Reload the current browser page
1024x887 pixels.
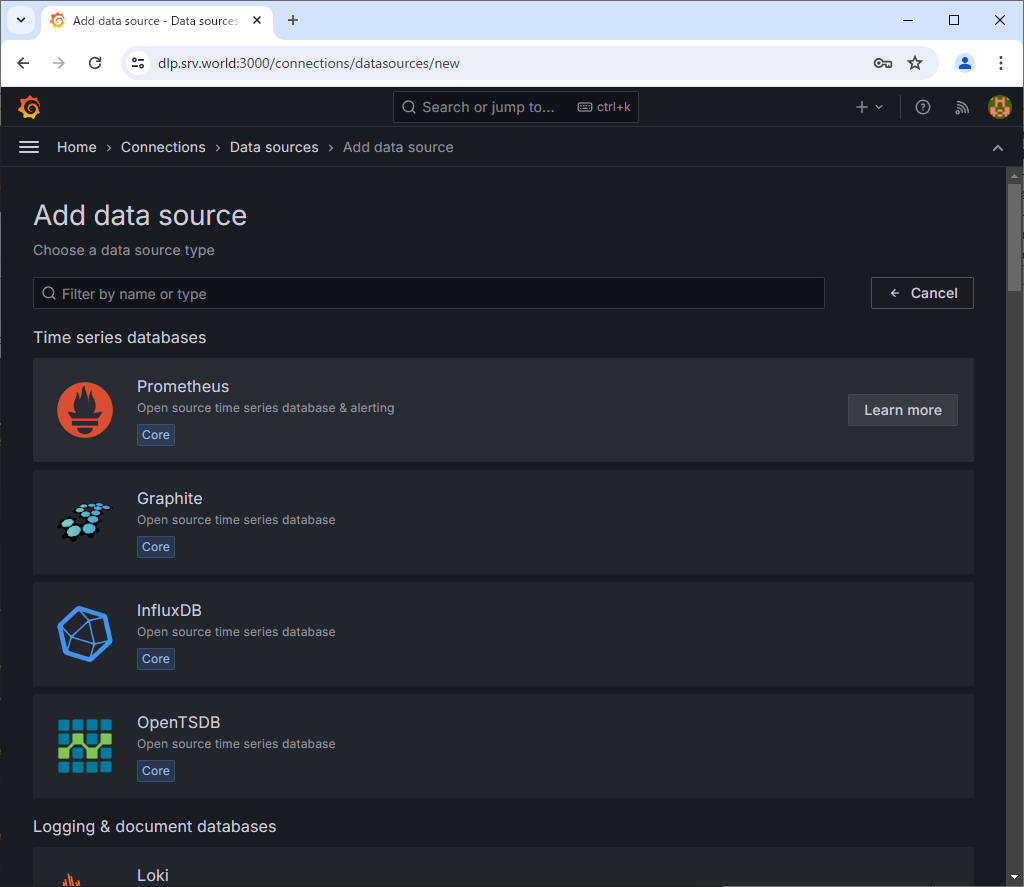[x=95, y=63]
